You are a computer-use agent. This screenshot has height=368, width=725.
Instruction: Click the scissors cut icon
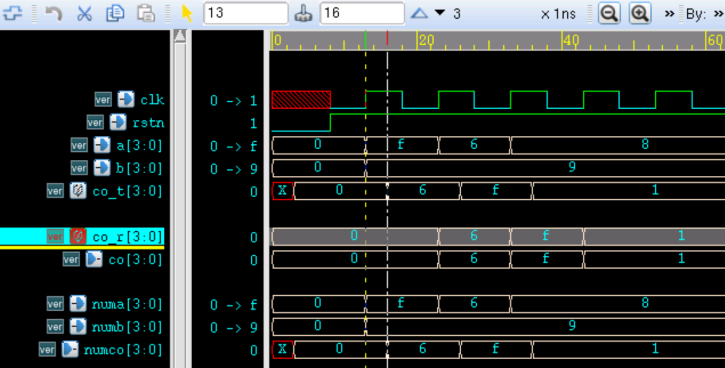point(84,13)
